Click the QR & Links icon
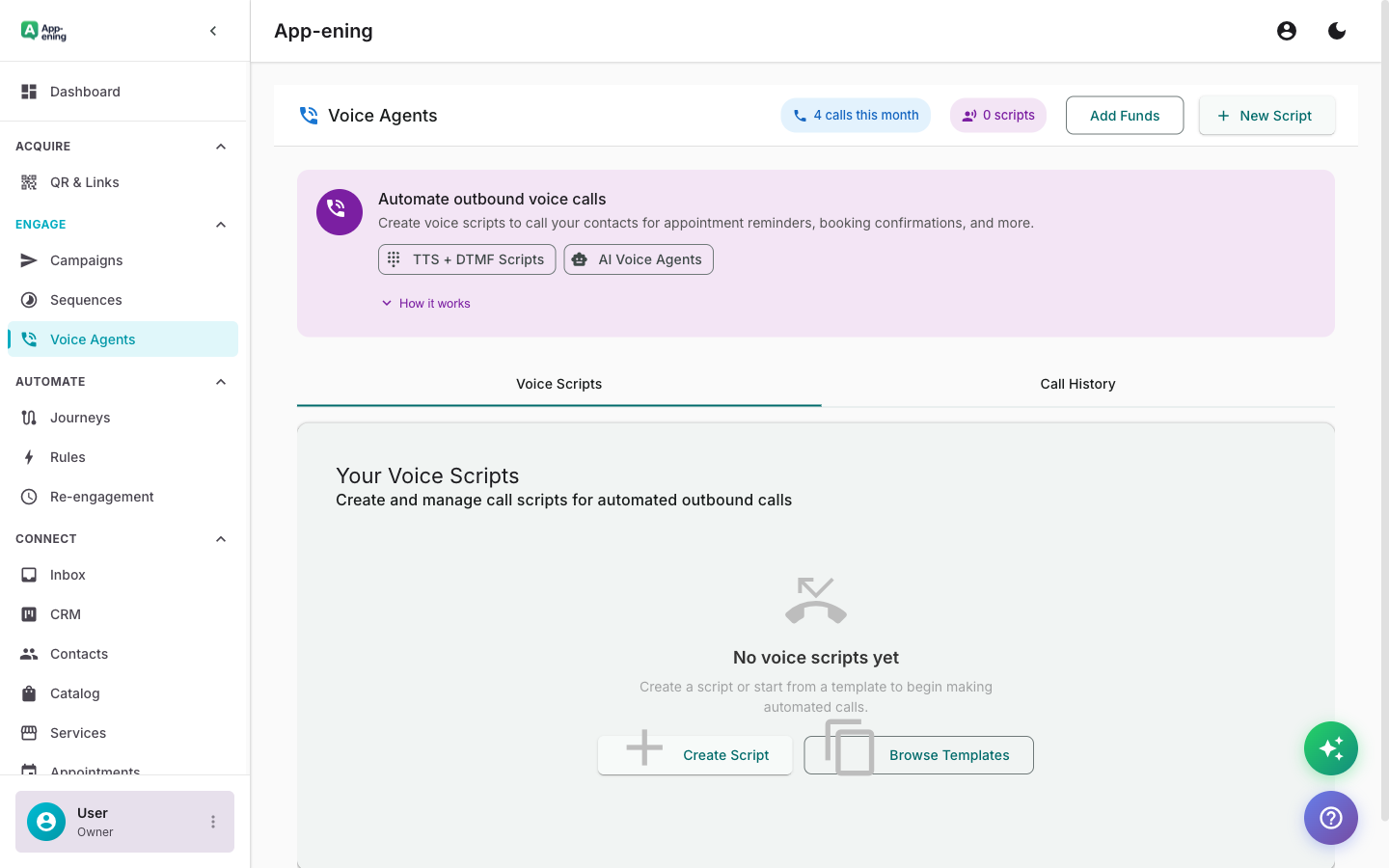The image size is (1389, 868). pyautogui.click(x=28, y=181)
